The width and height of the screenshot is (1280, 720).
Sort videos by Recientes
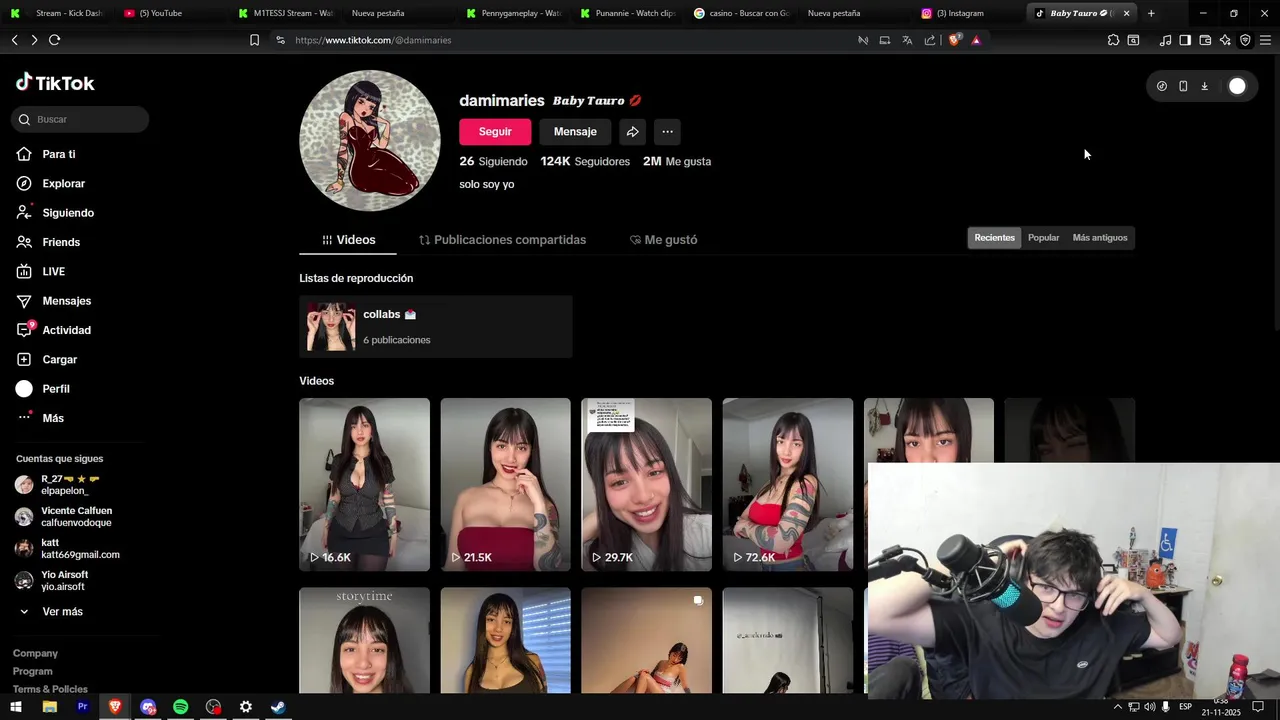[x=994, y=237]
